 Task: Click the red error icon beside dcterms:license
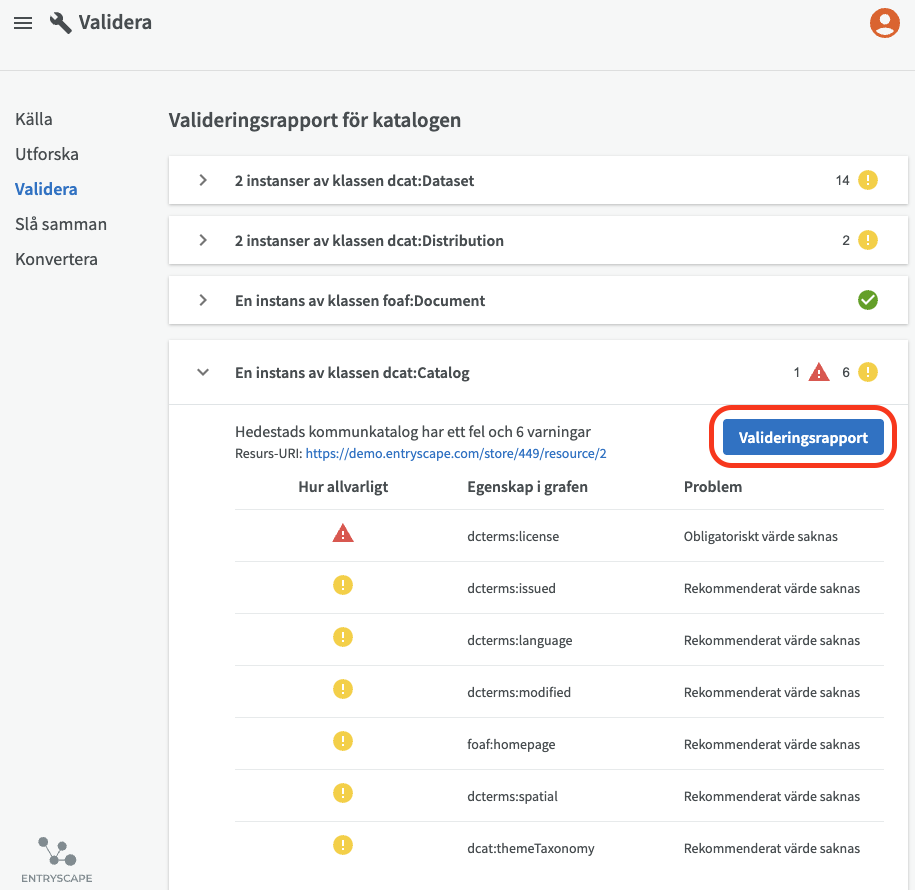tap(343, 535)
